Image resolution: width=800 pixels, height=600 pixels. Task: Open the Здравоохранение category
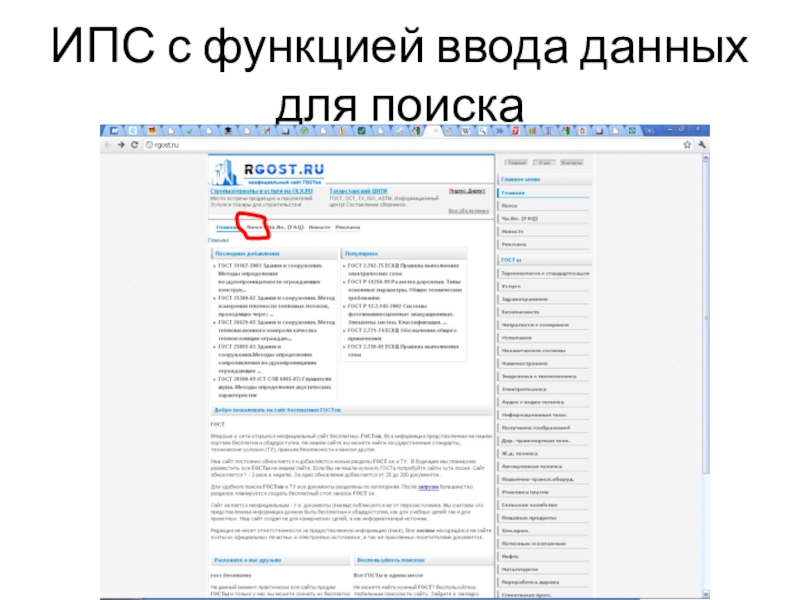coord(543,299)
